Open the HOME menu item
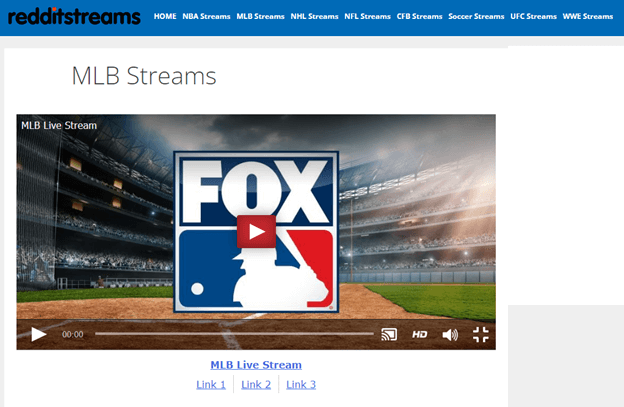The image size is (624, 407). click(x=165, y=16)
